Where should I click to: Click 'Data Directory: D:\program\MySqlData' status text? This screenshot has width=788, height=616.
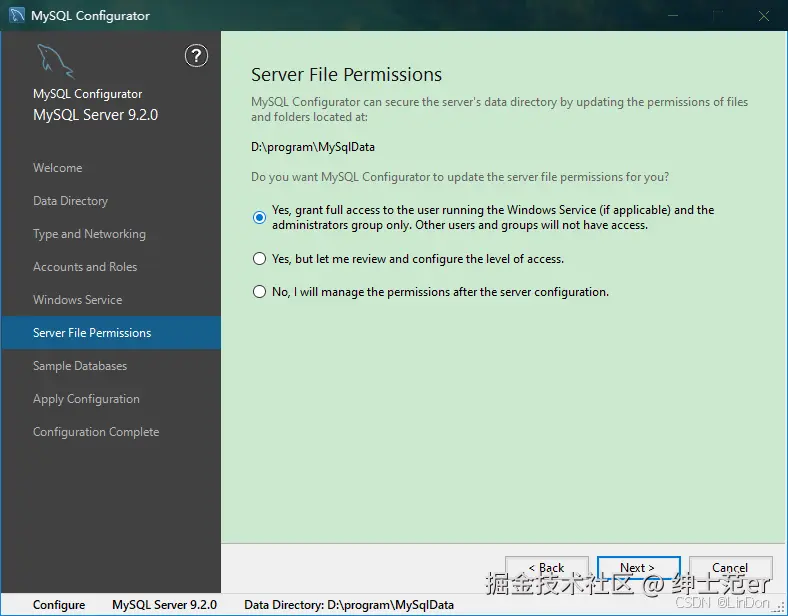point(349,605)
